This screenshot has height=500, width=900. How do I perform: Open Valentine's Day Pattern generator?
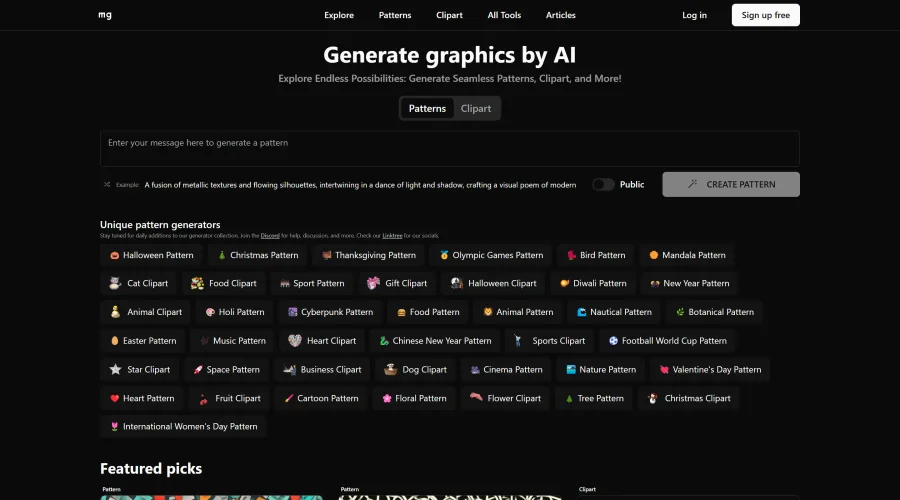710,369
